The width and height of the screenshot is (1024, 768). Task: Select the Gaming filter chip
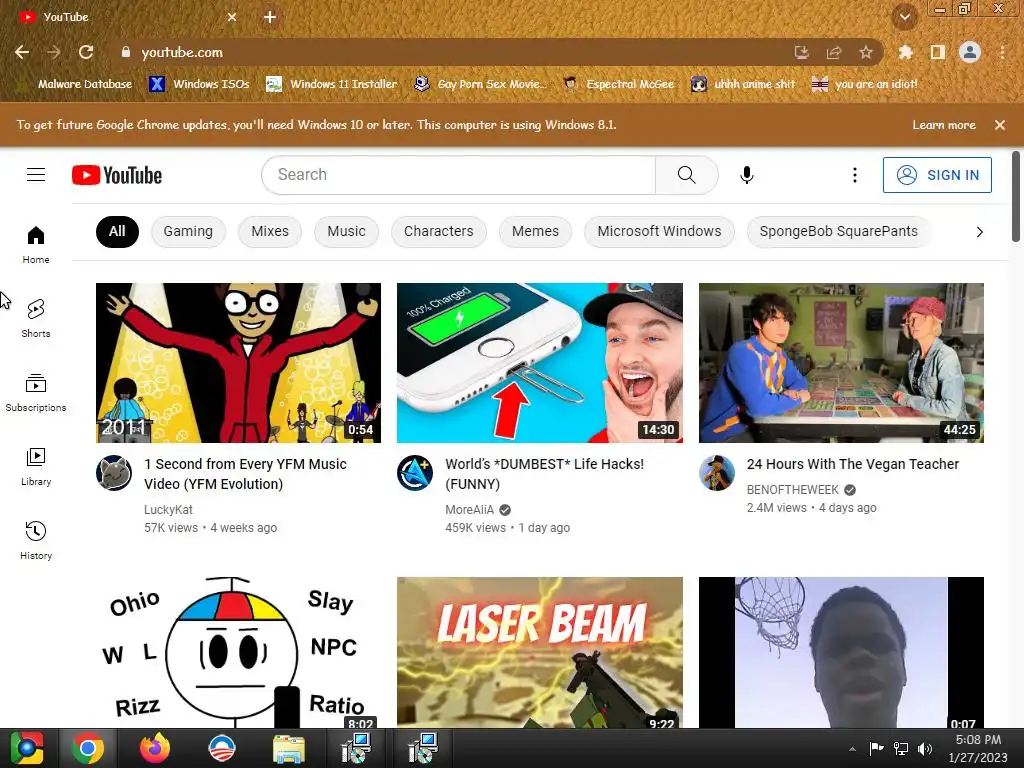(x=188, y=231)
